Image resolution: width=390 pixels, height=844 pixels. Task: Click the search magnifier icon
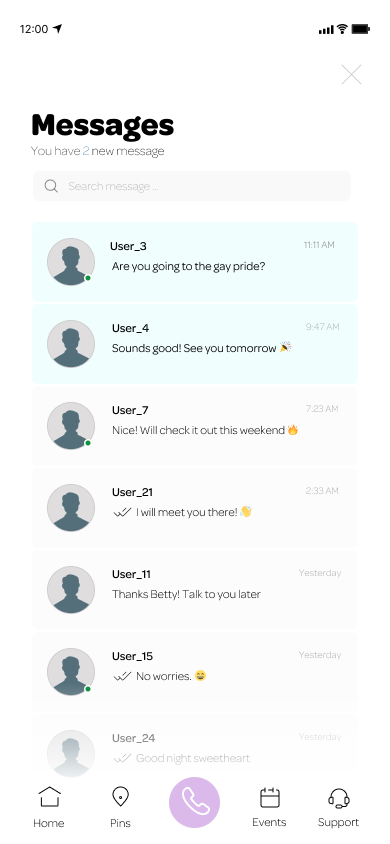pyautogui.click(x=51, y=186)
